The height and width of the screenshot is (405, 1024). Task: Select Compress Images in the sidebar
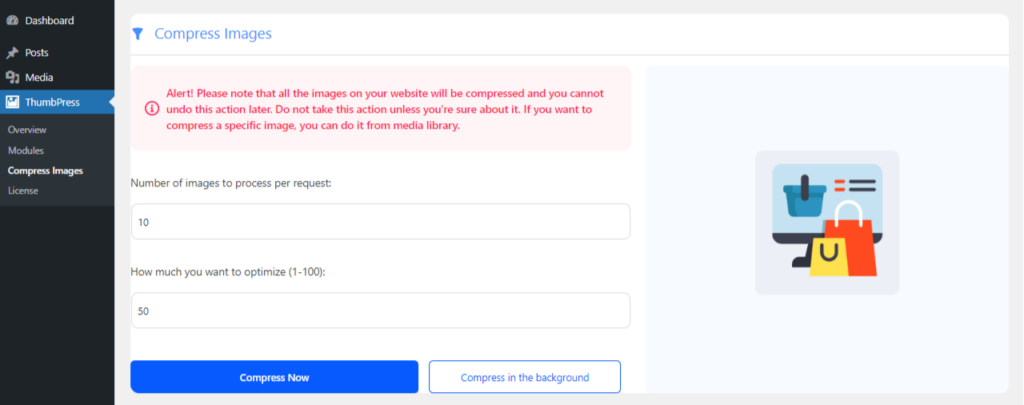[46, 170]
